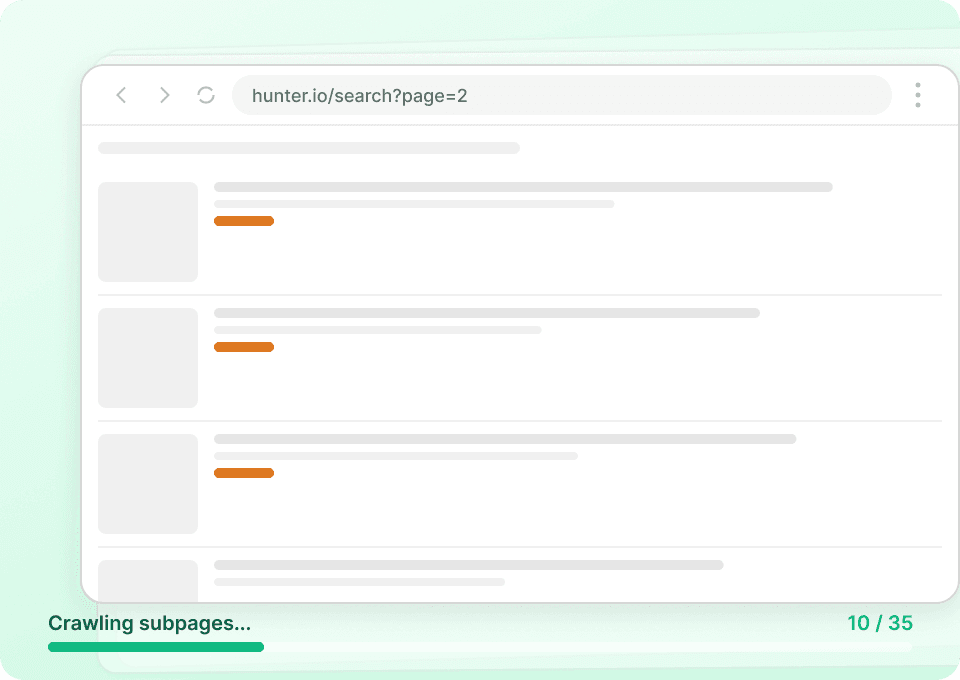This screenshot has height=680, width=960.
Task: Click the first result title text row
Action: tap(524, 186)
